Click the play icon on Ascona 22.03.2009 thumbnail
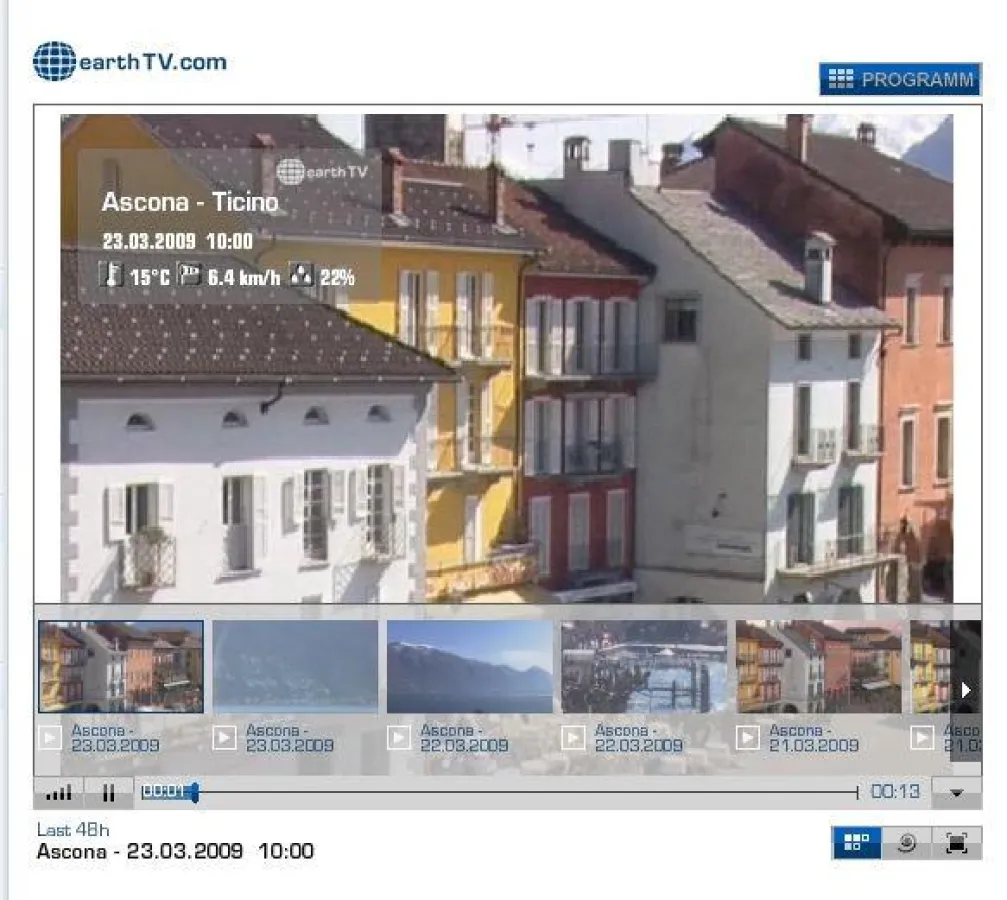 point(397,737)
